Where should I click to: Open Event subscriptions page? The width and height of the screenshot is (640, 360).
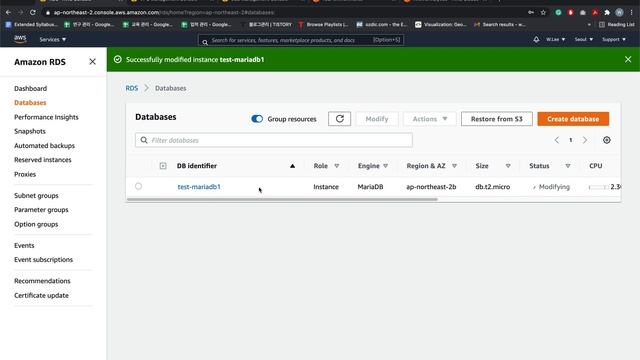[x=43, y=259]
